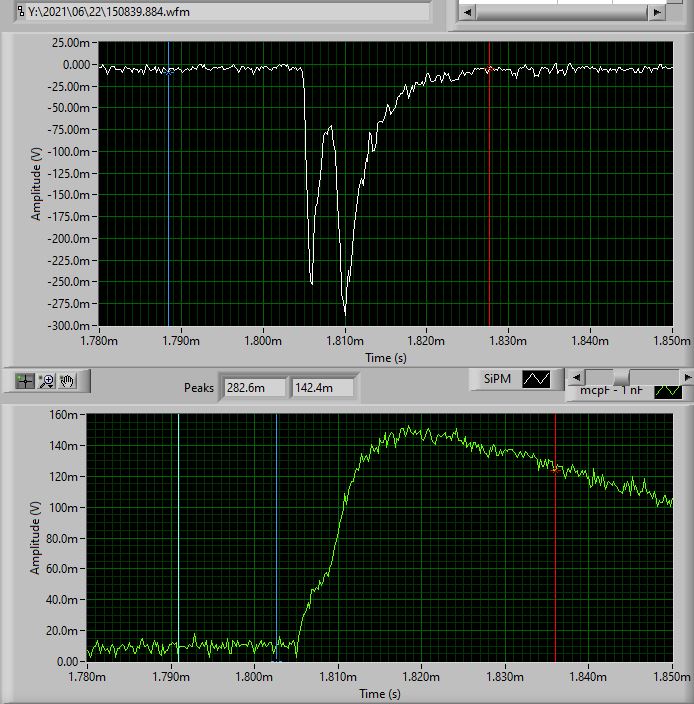Screen dimensions: 694x704
Task: Select the second Peaks value 142.4m
Action: pos(323,387)
